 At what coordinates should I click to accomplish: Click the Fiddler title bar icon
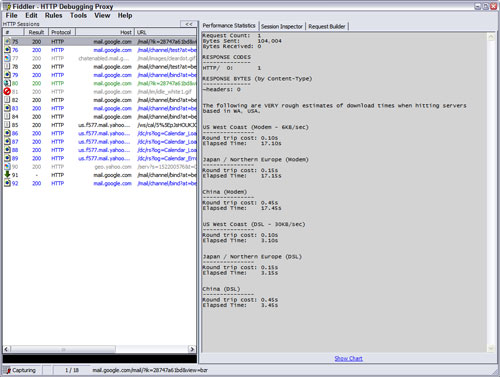(x=7, y=6)
